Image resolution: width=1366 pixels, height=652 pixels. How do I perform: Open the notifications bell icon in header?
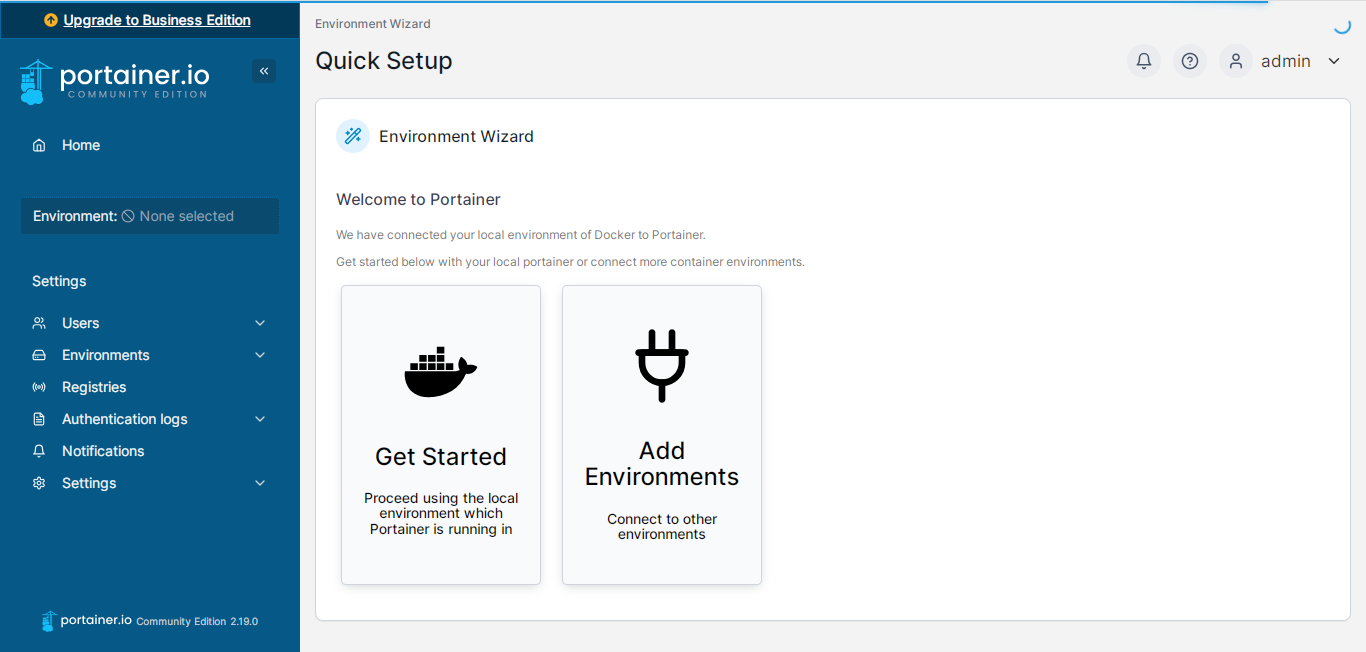point(1144,61)
